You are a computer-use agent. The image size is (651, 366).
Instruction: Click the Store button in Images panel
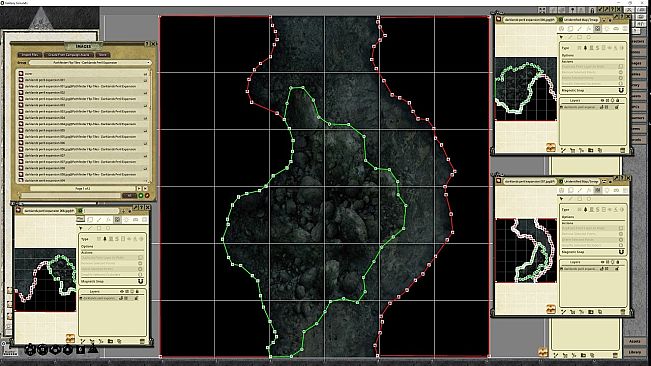[x=103, y=55]
